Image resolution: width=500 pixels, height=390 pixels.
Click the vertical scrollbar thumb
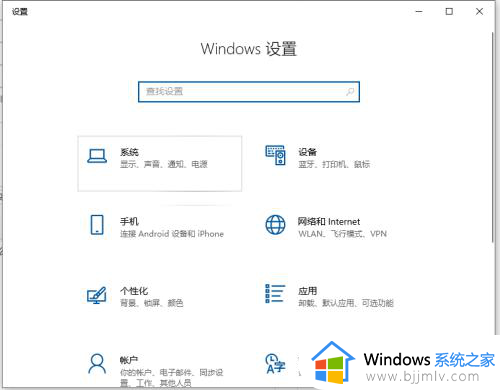[493, 137]
